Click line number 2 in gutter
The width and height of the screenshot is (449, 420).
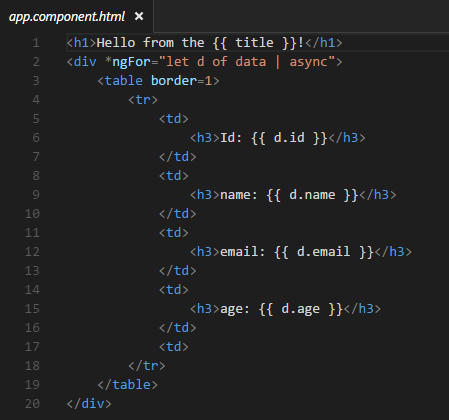(36, 62)
